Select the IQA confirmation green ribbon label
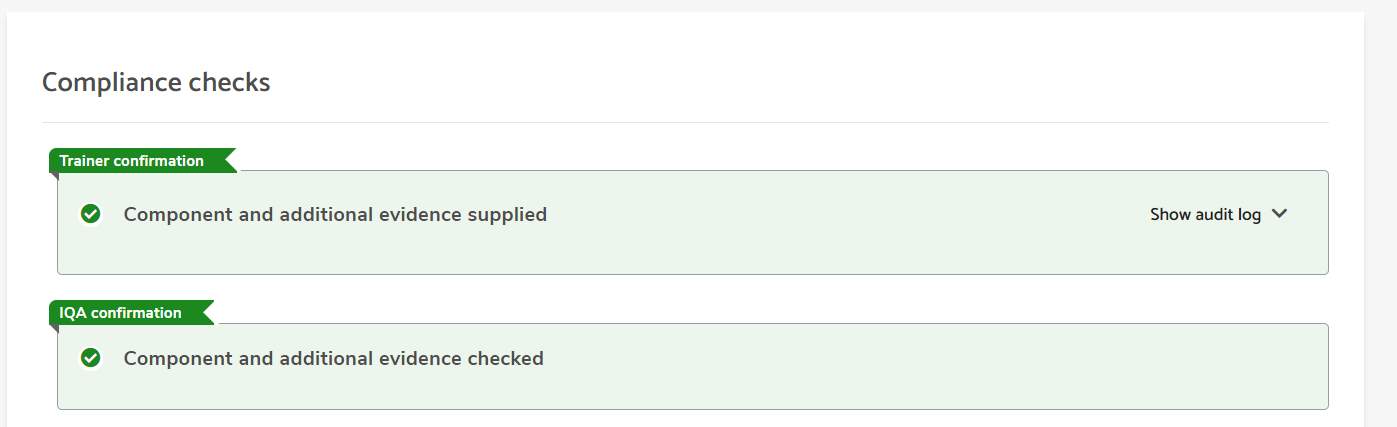 pyautogui.click(x=131, y=313)
